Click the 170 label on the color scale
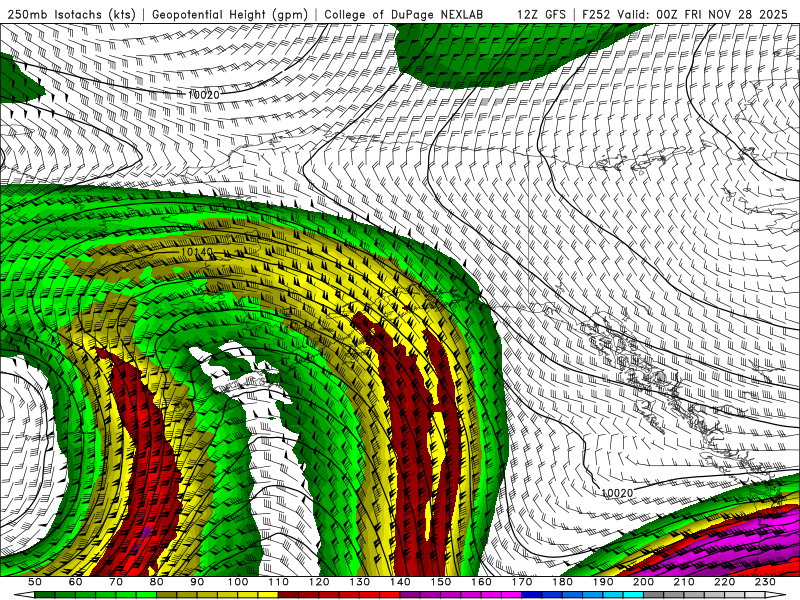Screen dimensions: 800x600 (522, 582)
